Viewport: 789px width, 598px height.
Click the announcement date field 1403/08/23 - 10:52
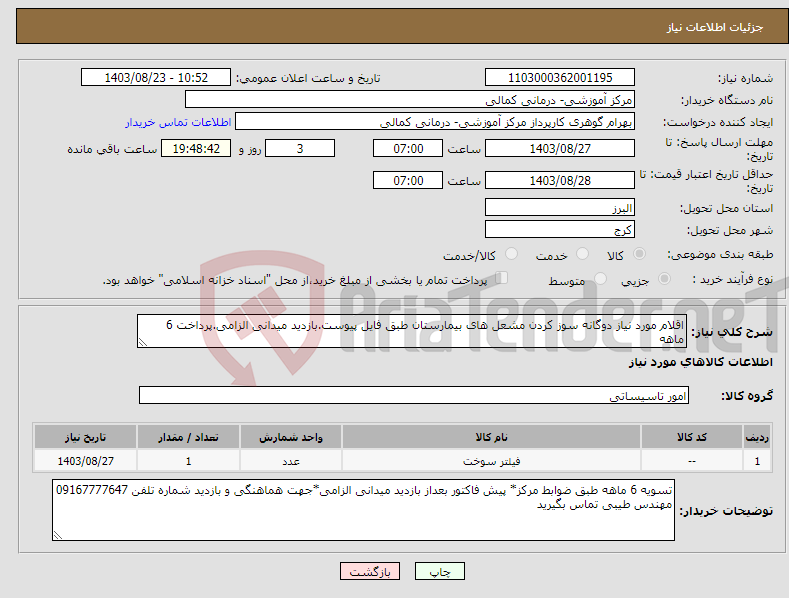point(156,78)
